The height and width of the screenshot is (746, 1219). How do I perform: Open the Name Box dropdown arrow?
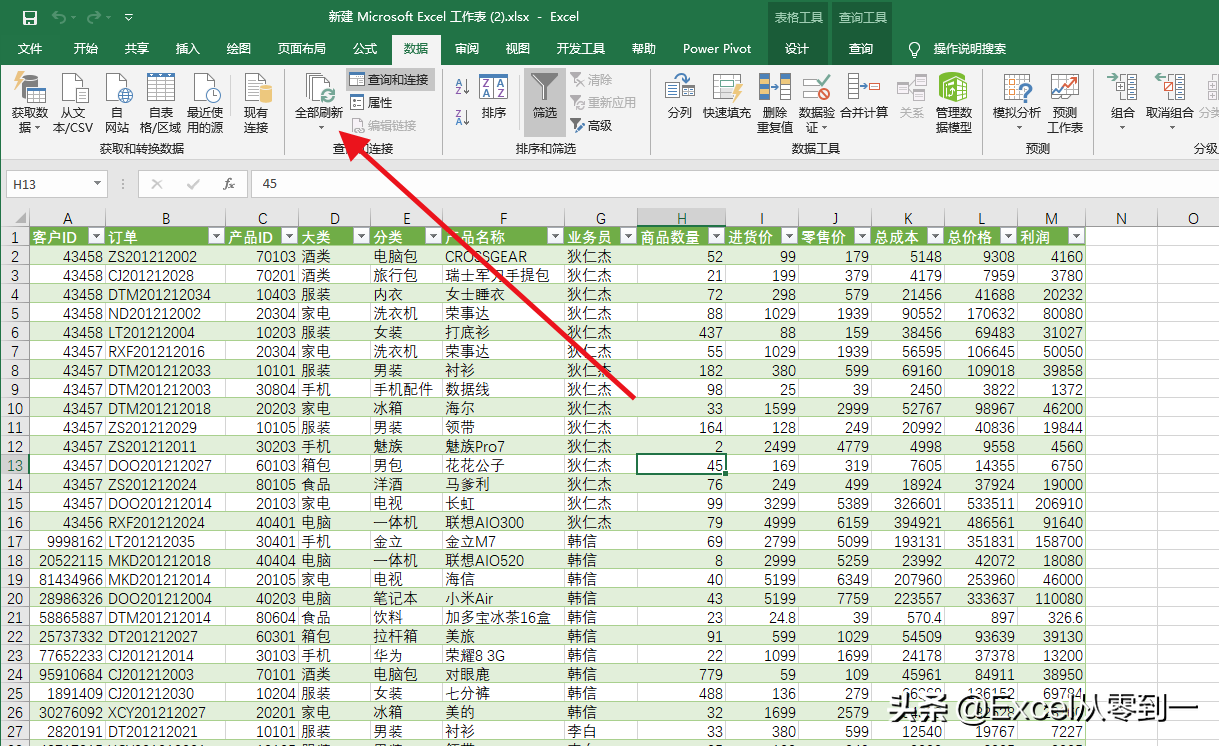click(96, 184)
